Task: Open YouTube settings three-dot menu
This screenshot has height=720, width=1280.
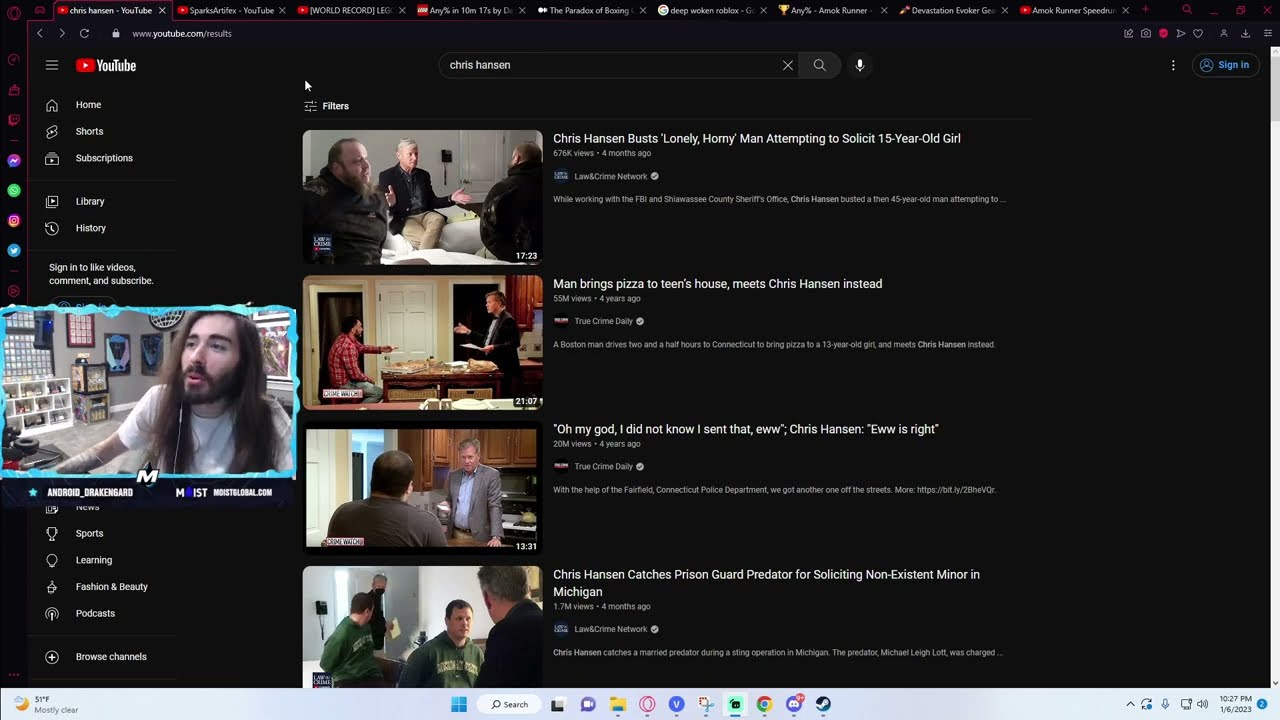Action: tap(1173, 65)
